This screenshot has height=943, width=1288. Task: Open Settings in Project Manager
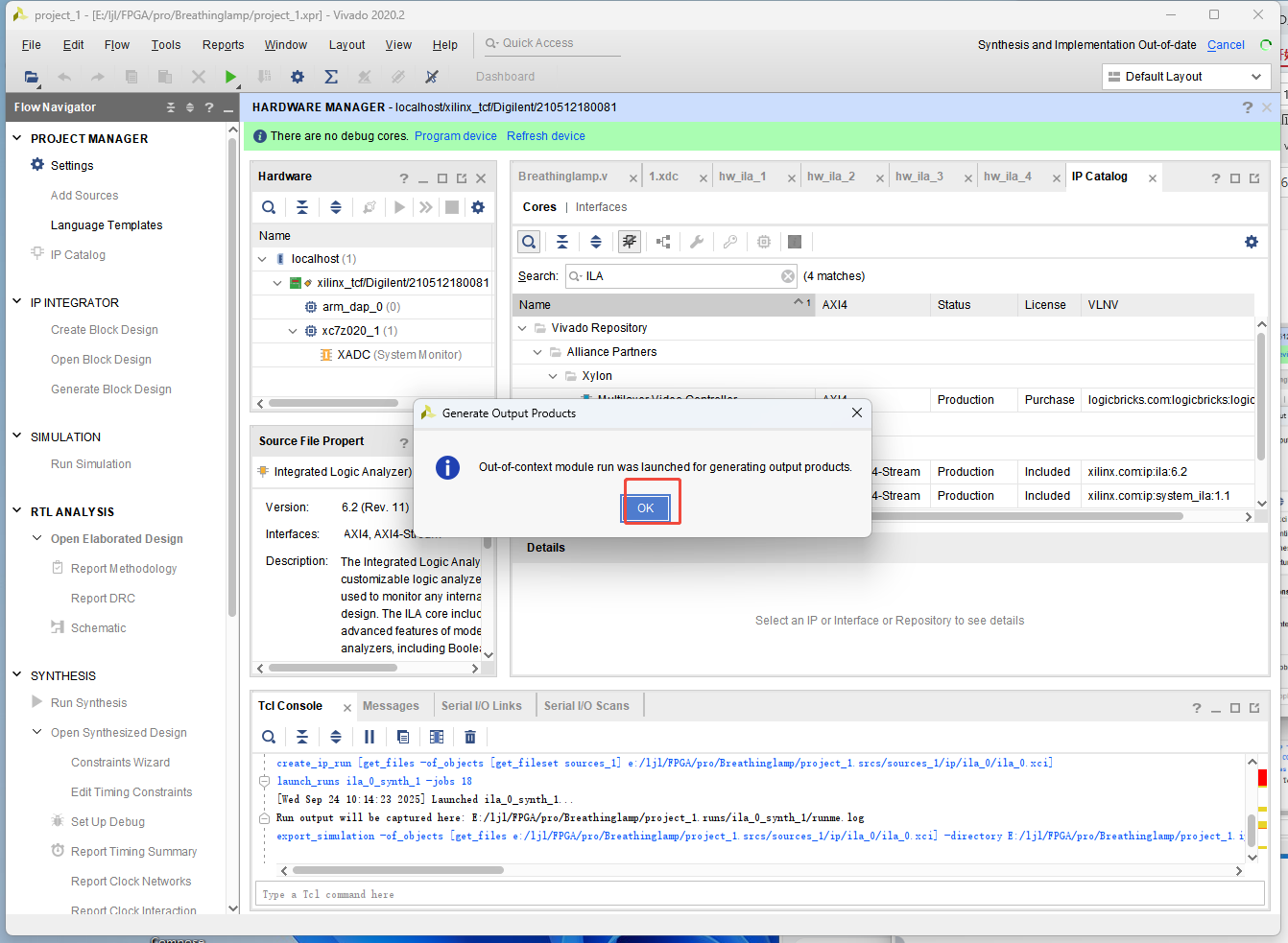click(72, 165)
